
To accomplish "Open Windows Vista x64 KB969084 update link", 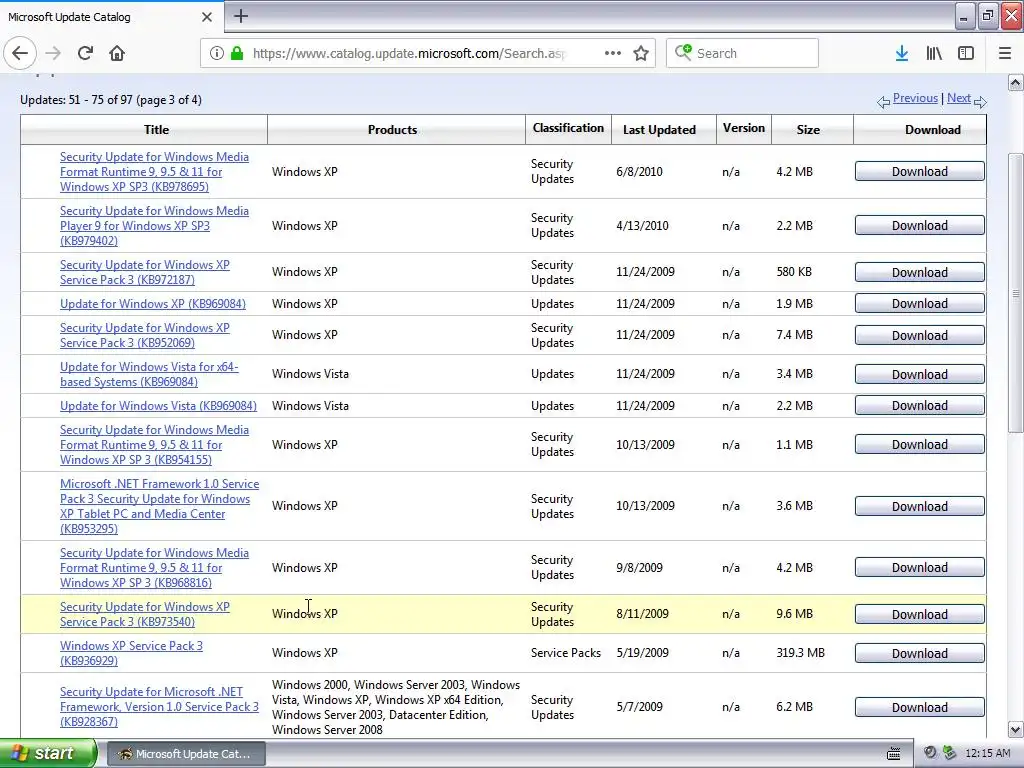I will tap(150, 374).
